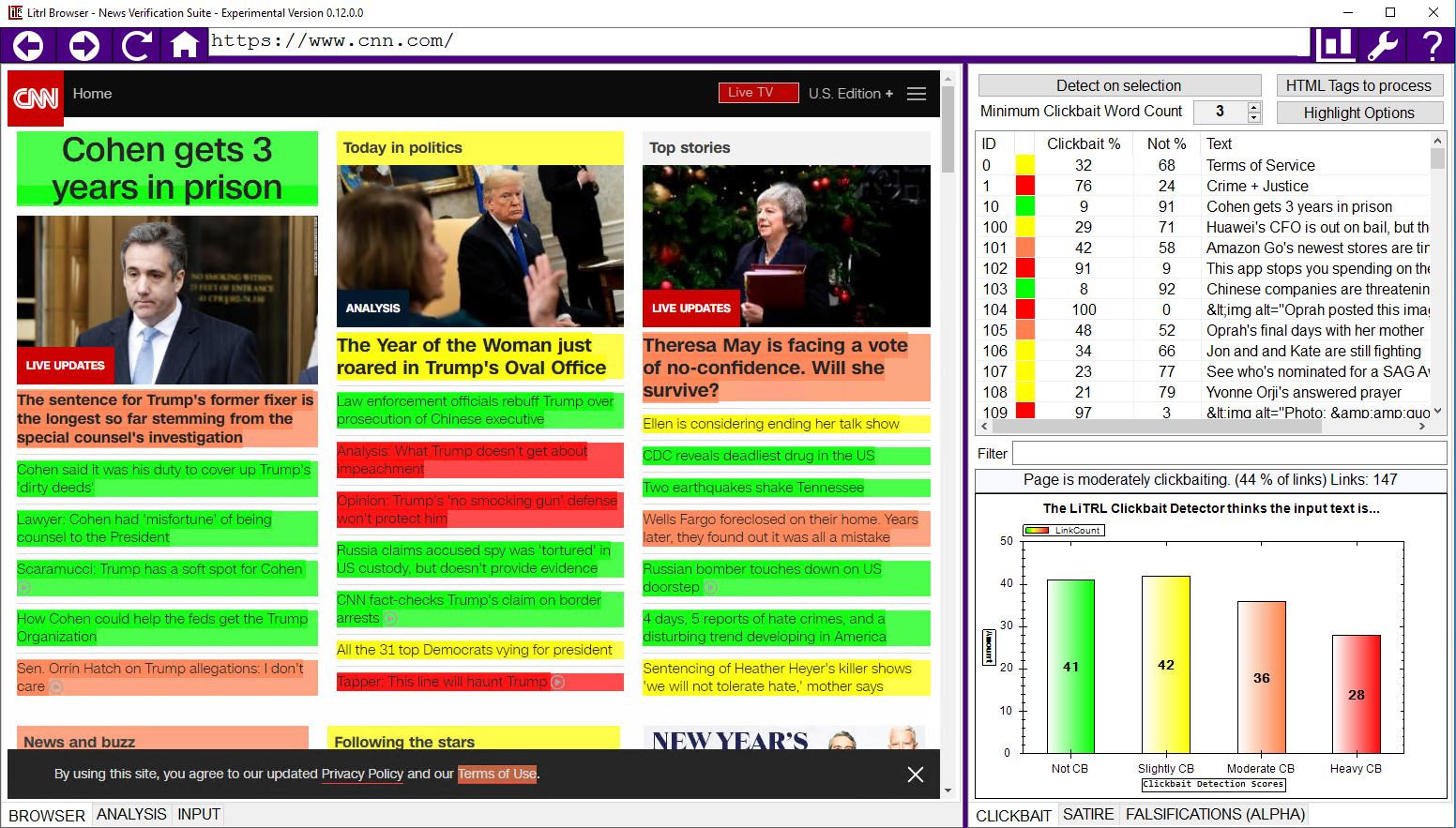Select row Oprah's final days with her mother
1456x828 pixels.
tap(1204, 330)
